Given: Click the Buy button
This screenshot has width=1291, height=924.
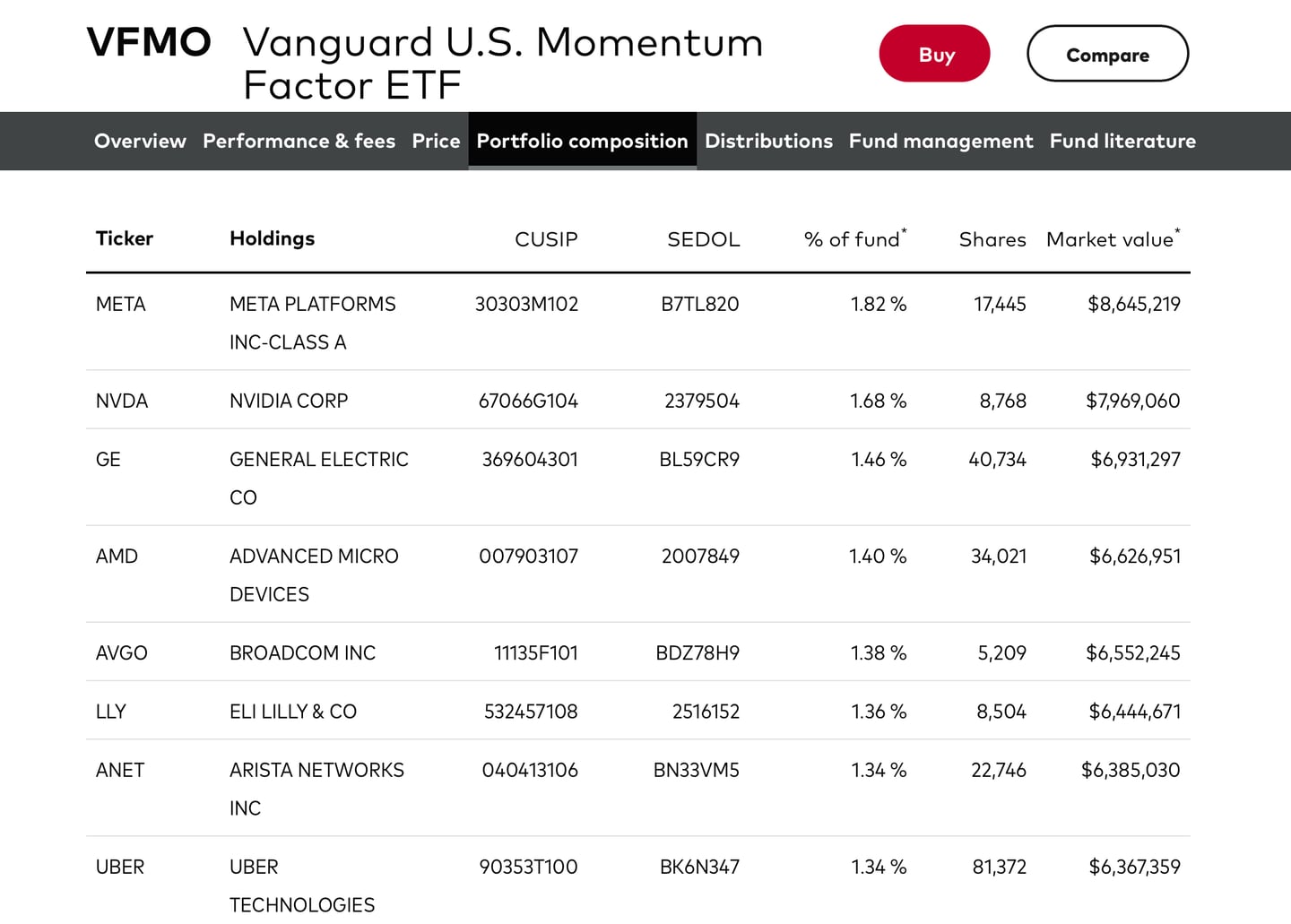Looking at the screenshot, I should (934, 54).
